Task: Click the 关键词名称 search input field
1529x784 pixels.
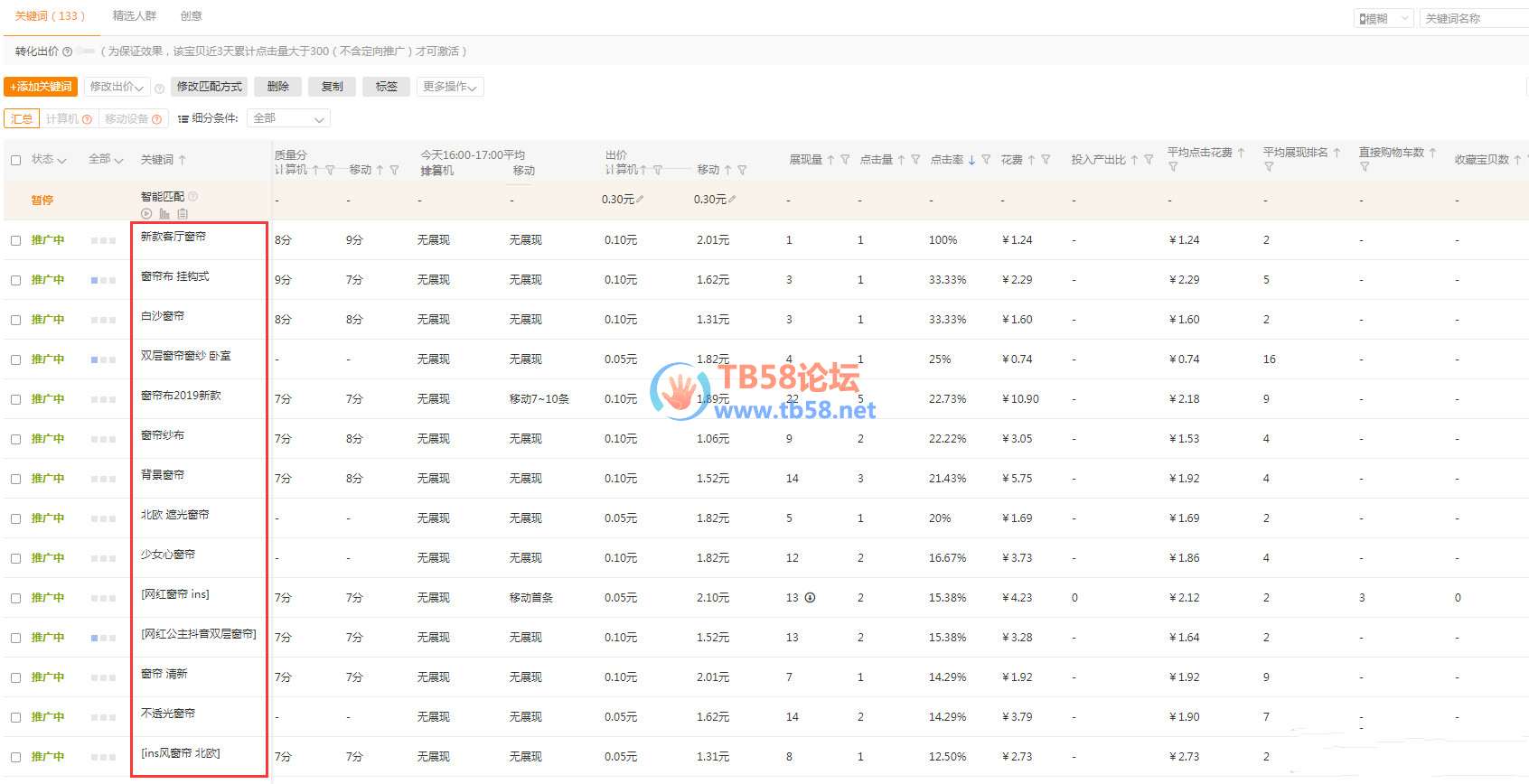Action: click(1473, 18)
